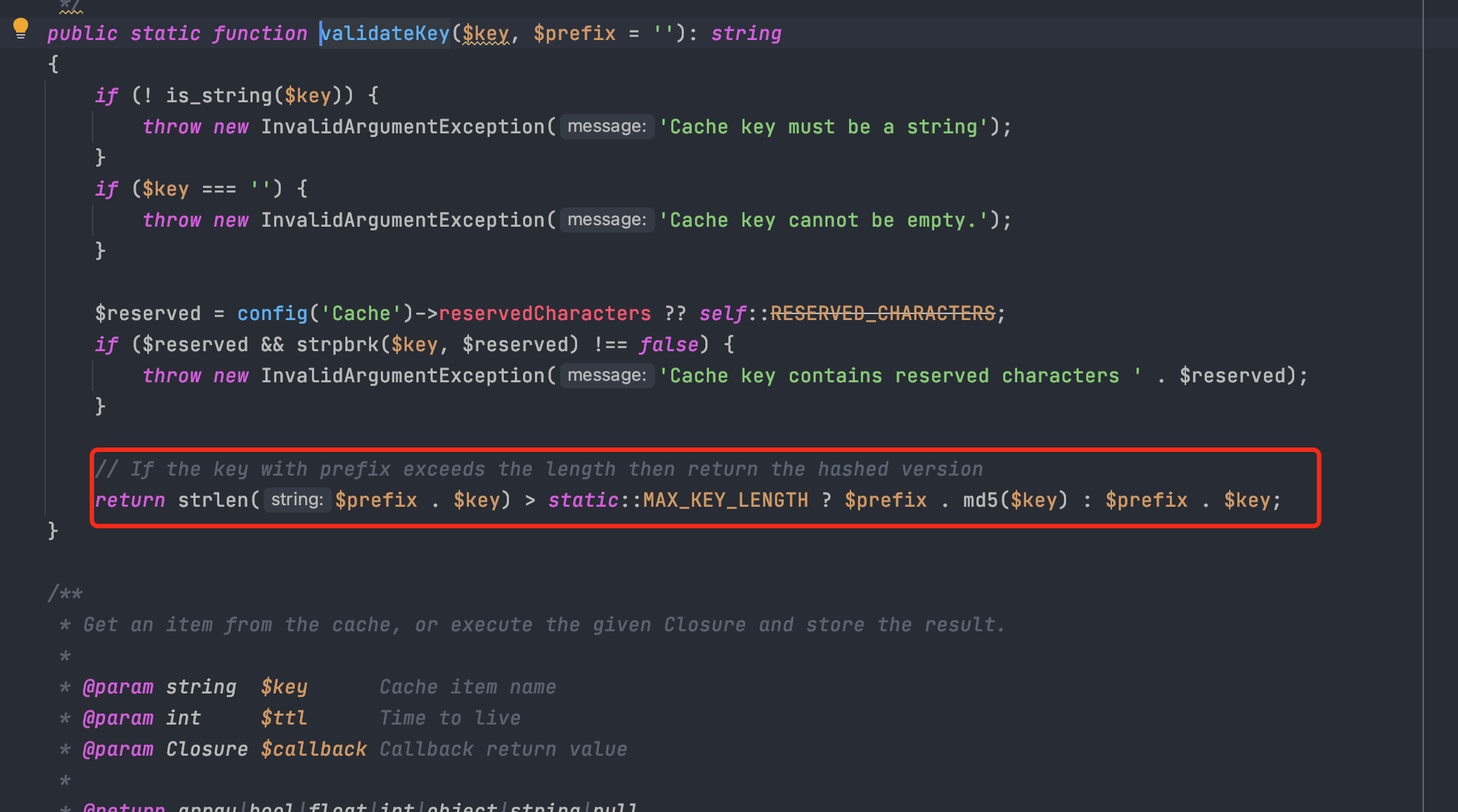Click the $callback param in docblock
The image size is (1458, 812).
coord(313,749)
